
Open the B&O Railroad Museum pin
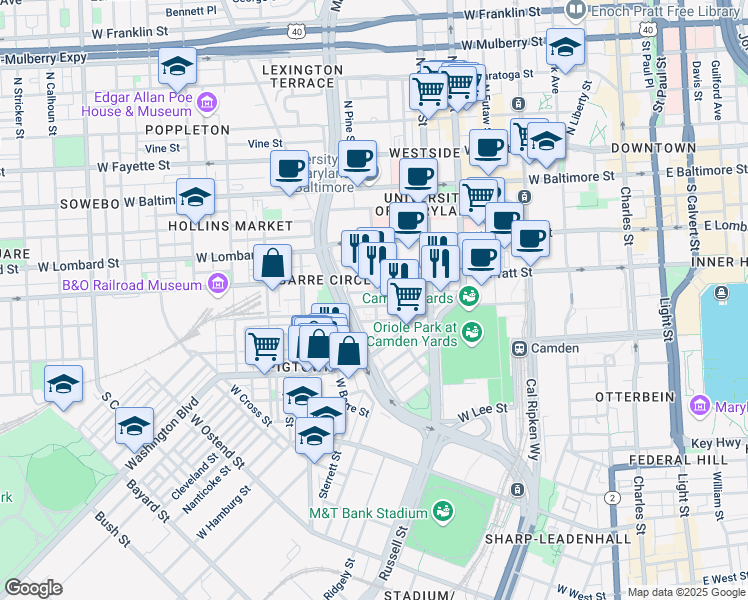click(x=218, y=285)
